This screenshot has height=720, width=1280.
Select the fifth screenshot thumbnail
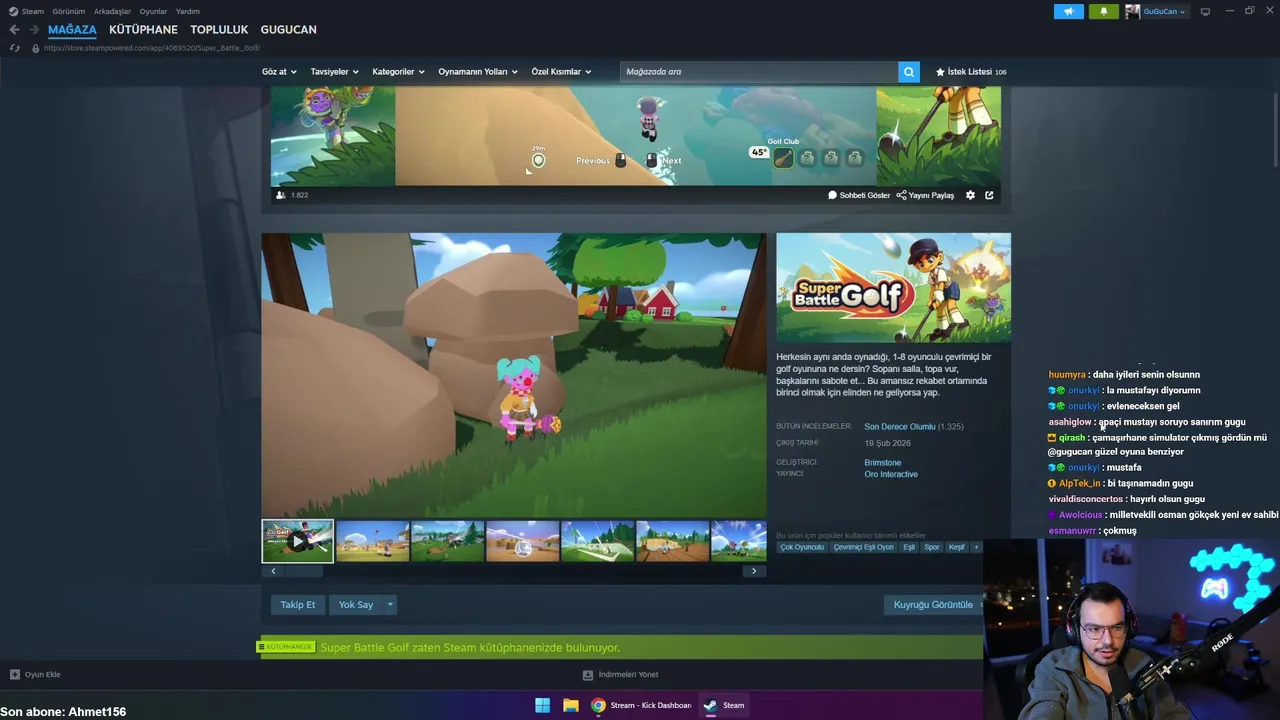(x=598, y=541)
